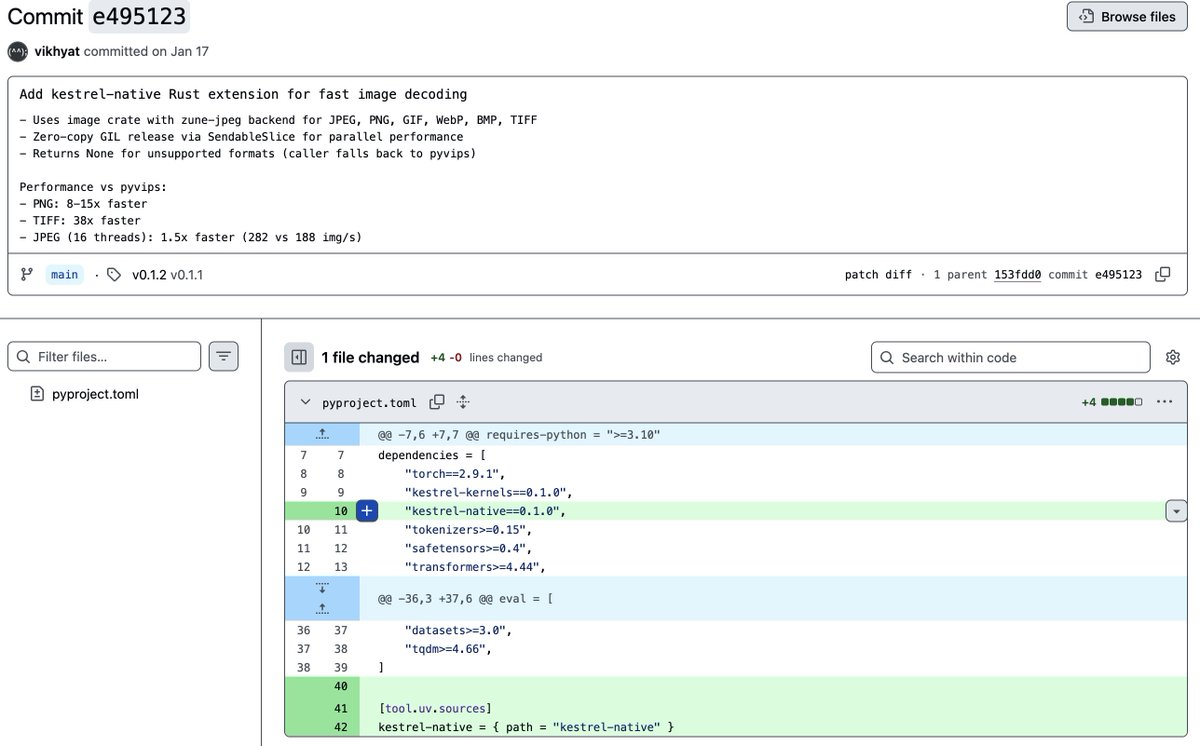Open the vikhyat author link
This screenshot has width=1200, height=746.
click(57, 51)
